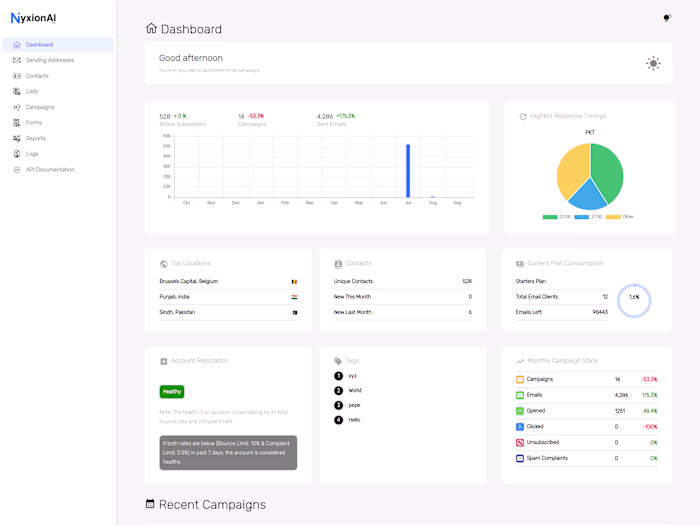Click the Dashboard home icon in heading
Image resolution: width=700 pixels, height=525 pixels.
(151, 29)
